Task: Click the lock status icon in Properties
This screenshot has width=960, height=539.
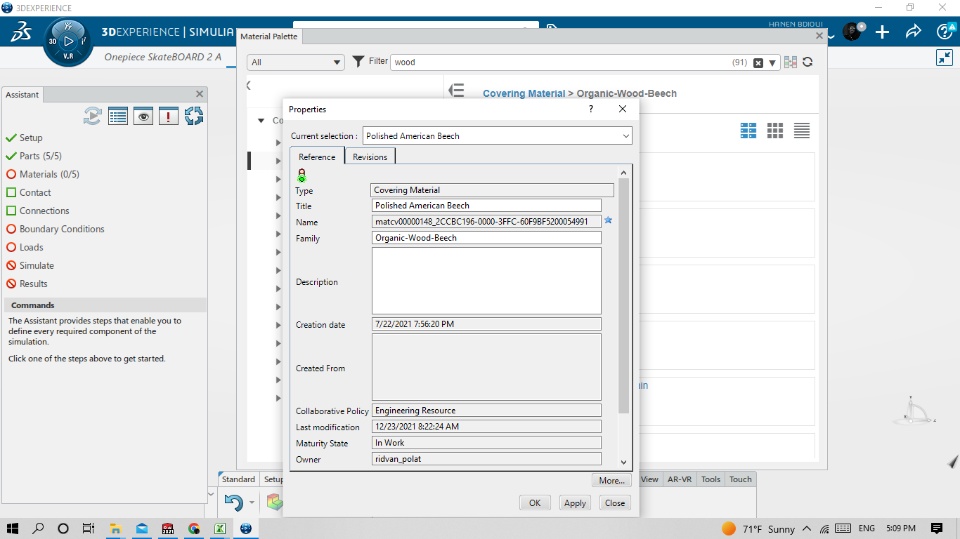Action: 301,176
